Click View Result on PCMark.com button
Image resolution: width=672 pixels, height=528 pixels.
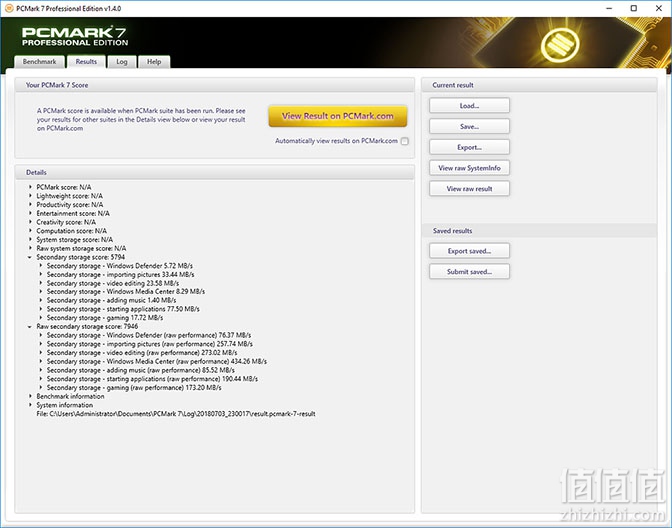coord(338,116)
